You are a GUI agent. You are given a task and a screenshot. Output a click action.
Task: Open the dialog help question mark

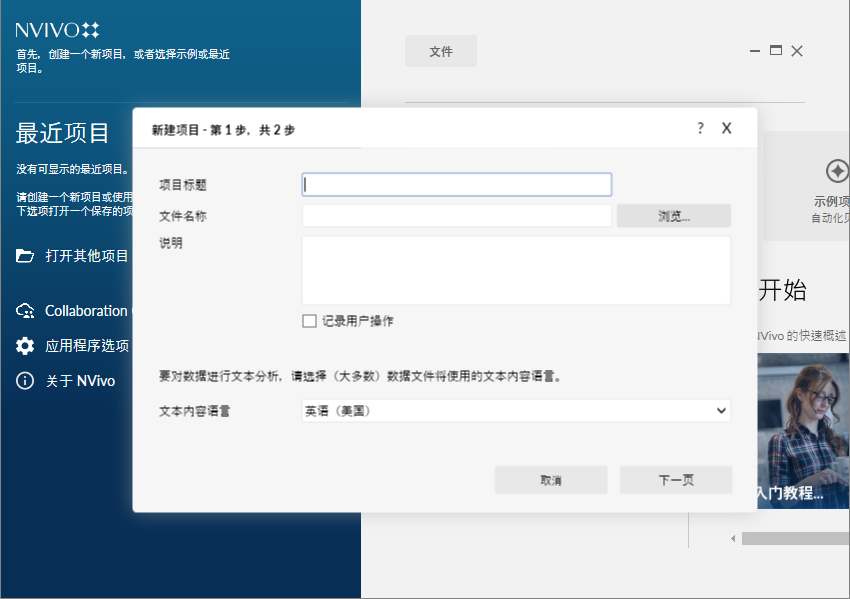pos(700,128)
